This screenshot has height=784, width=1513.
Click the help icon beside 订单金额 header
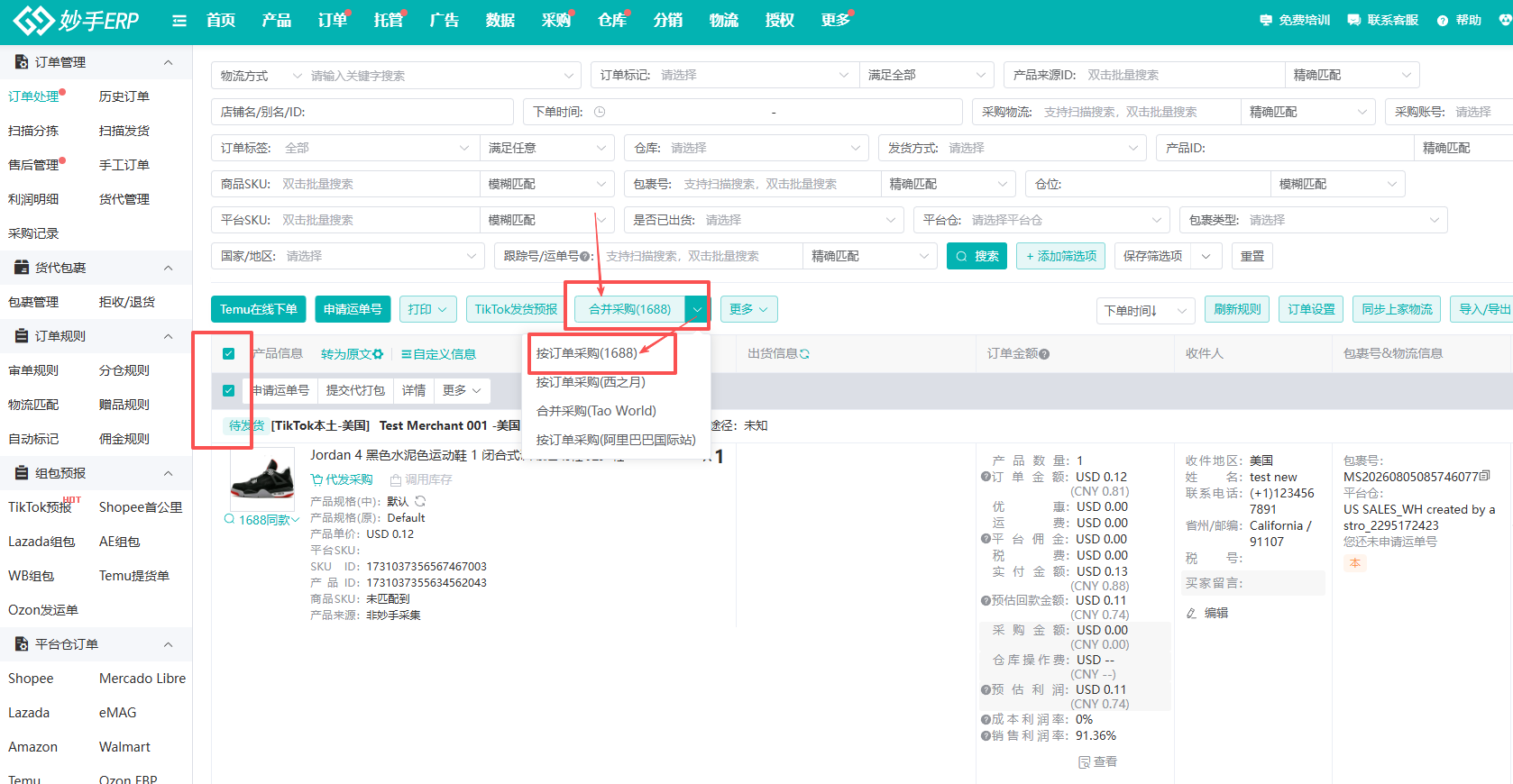click(1044, 354)
